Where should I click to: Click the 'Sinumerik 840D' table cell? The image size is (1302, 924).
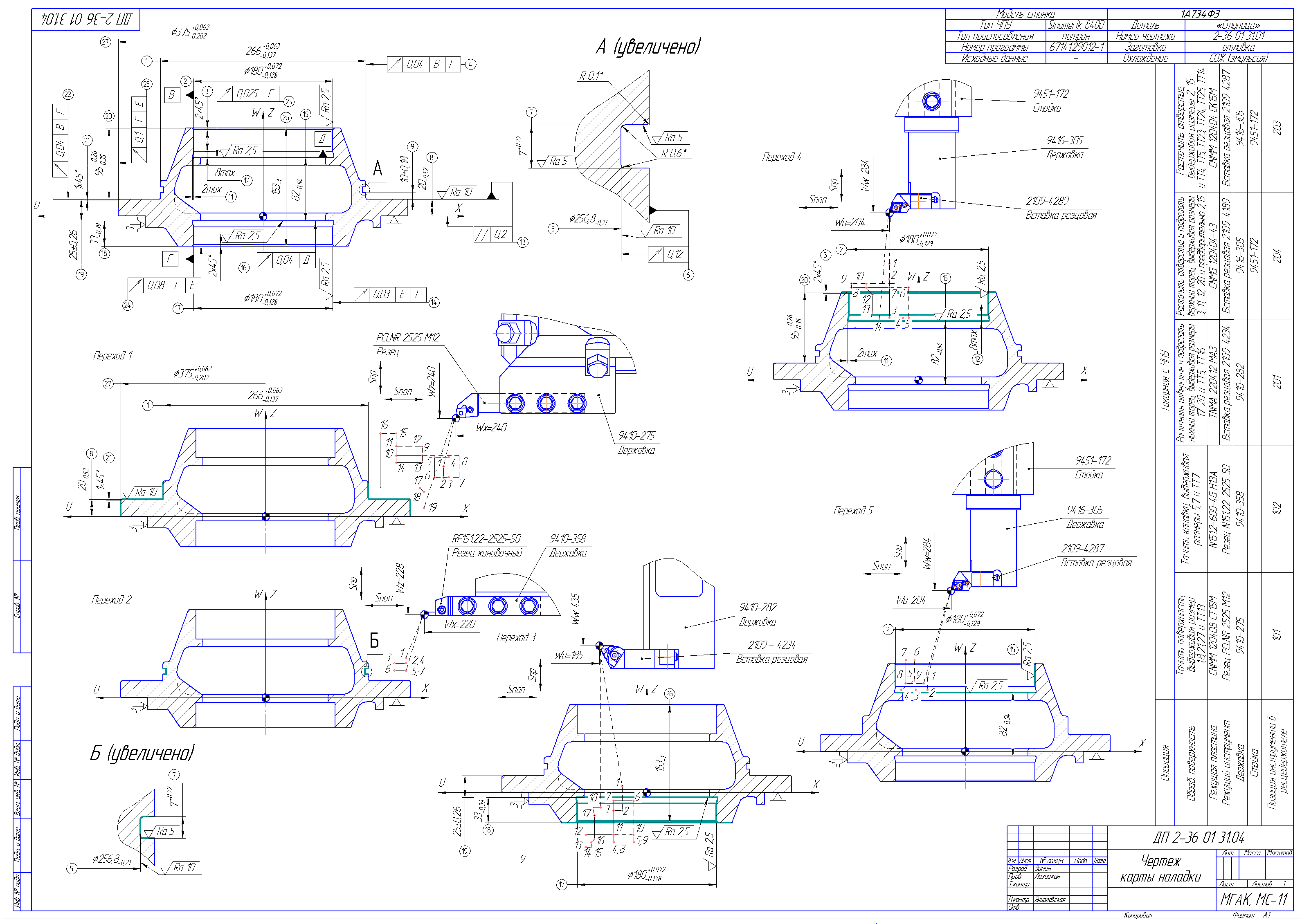pos(1076,25)
